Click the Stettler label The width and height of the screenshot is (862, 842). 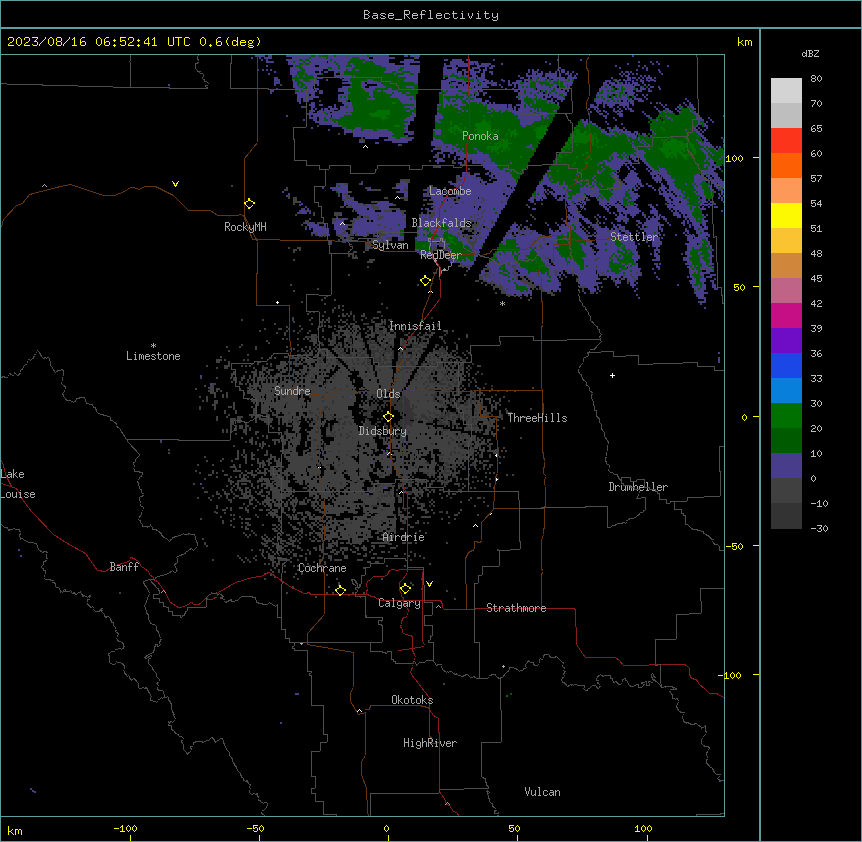click(x=634, y=237)
